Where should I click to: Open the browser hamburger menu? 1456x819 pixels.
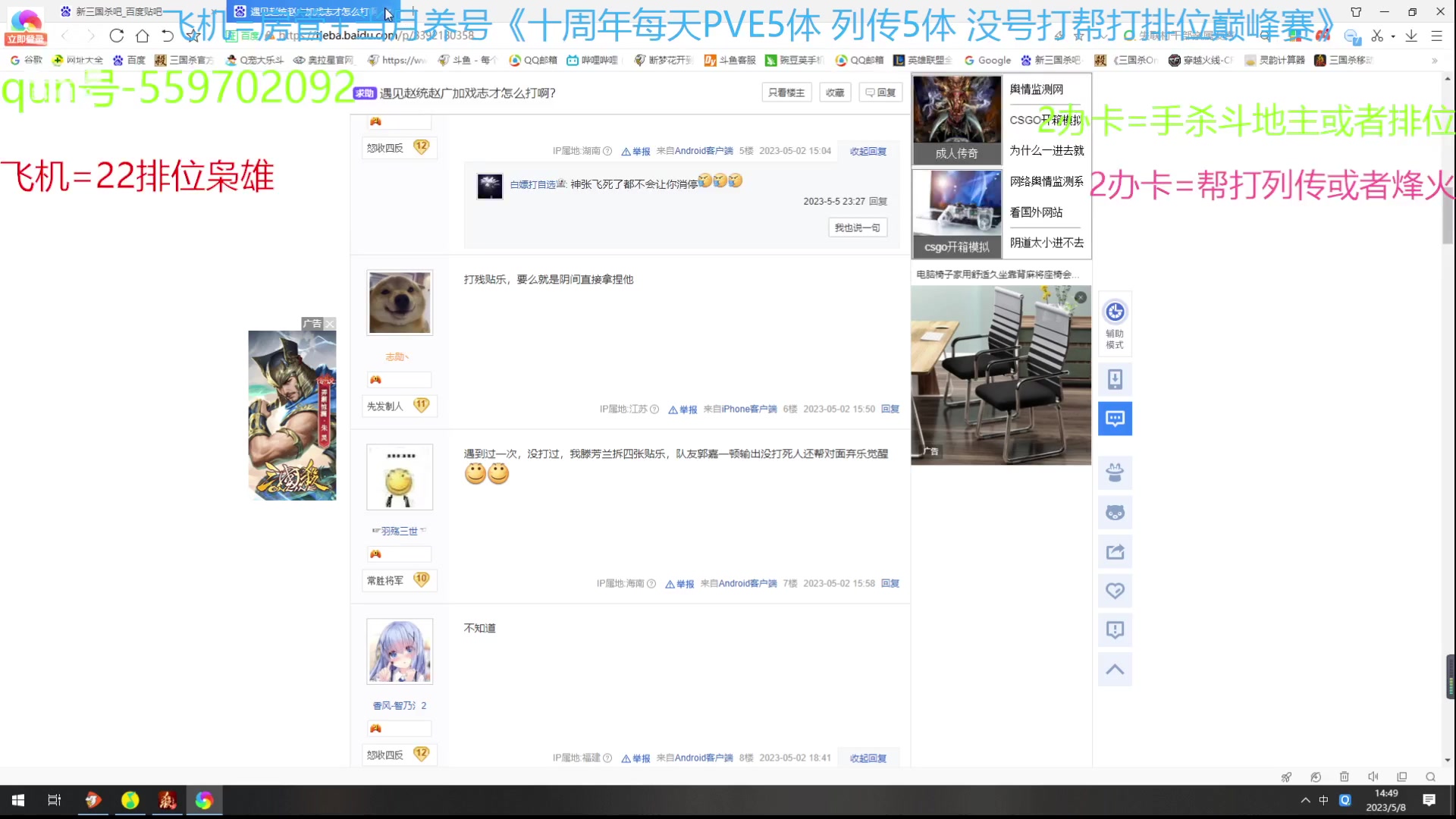click(1438, 36)
